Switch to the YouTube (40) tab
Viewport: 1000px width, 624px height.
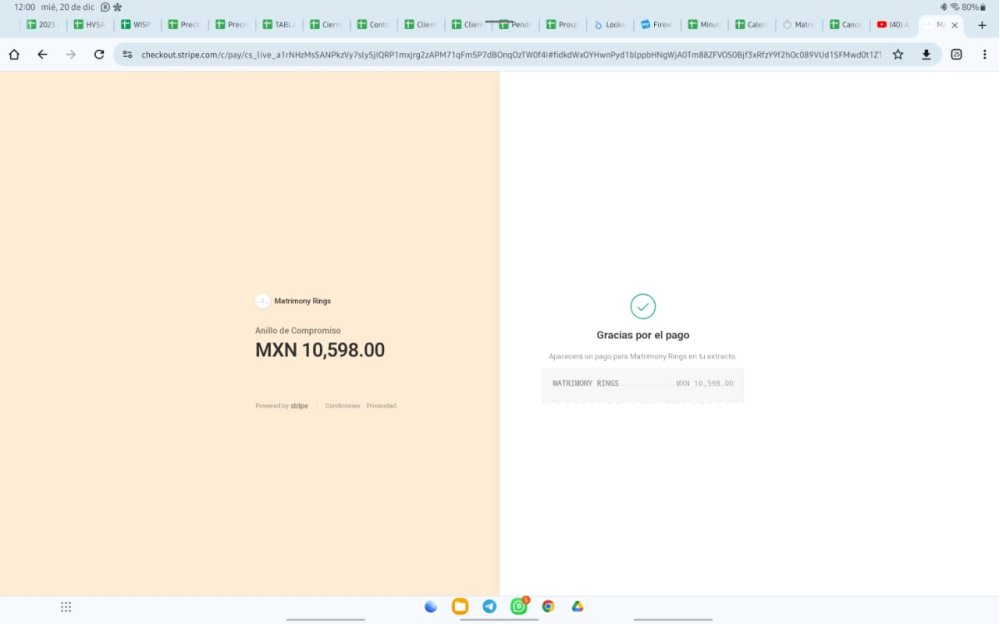point(892,25)
